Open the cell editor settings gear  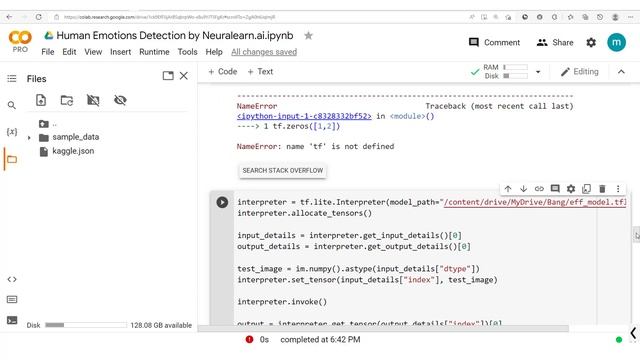point(571,189)
